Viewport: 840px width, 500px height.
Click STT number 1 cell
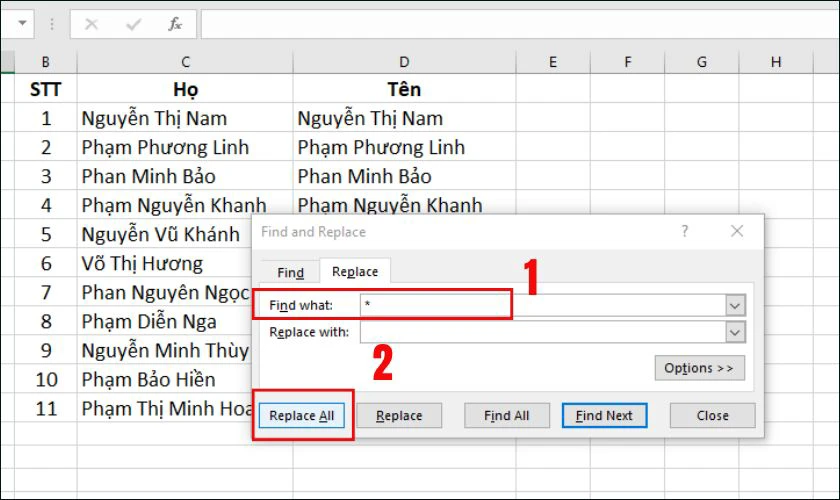click(46, 118)
